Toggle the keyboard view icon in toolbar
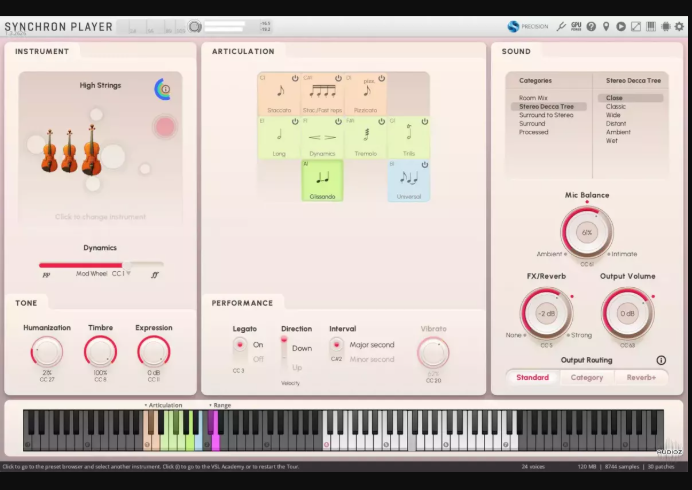Image resolution: width=692 pixels, height=490 pixels. 651,26
